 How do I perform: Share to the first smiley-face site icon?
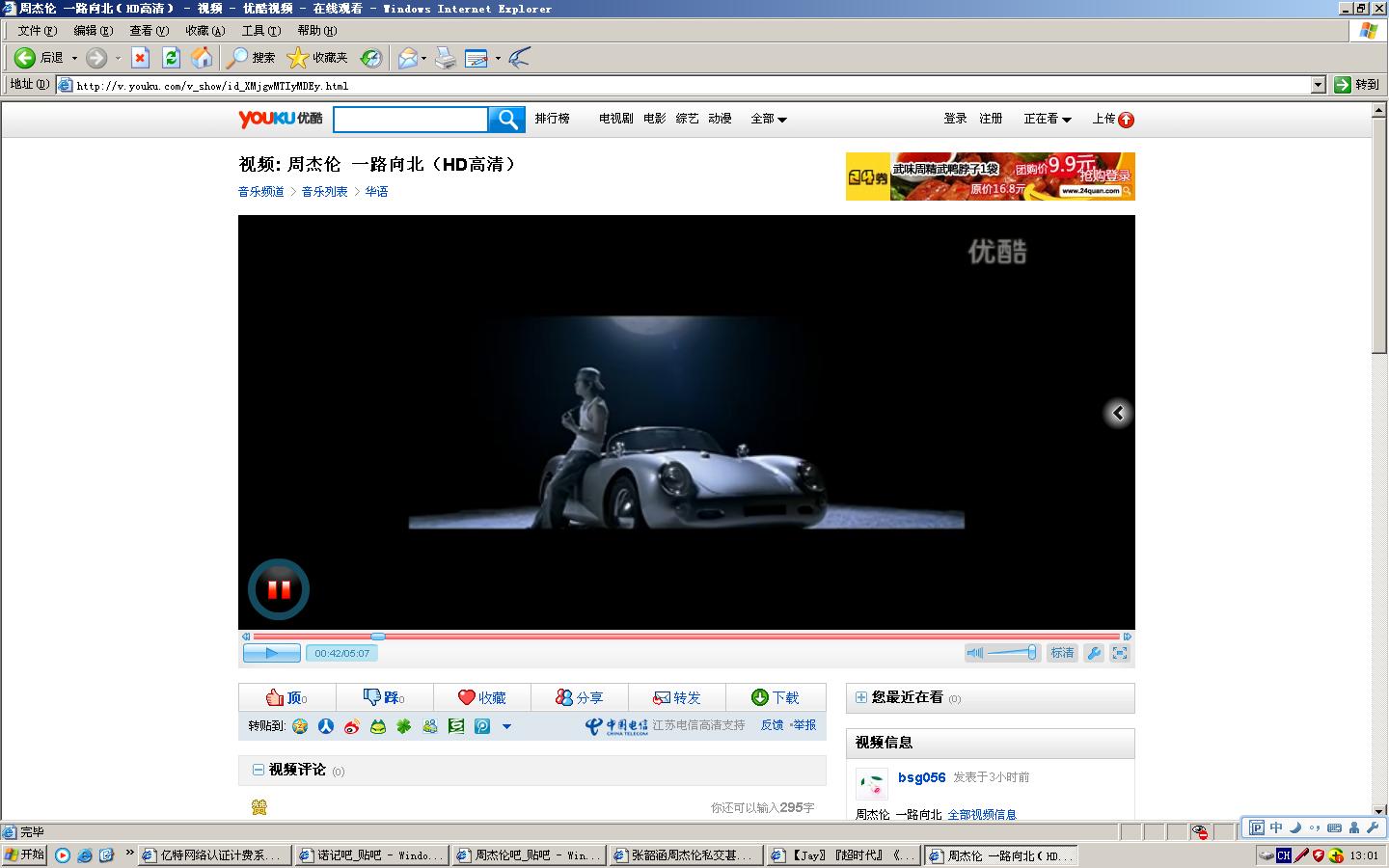[300, 726]
